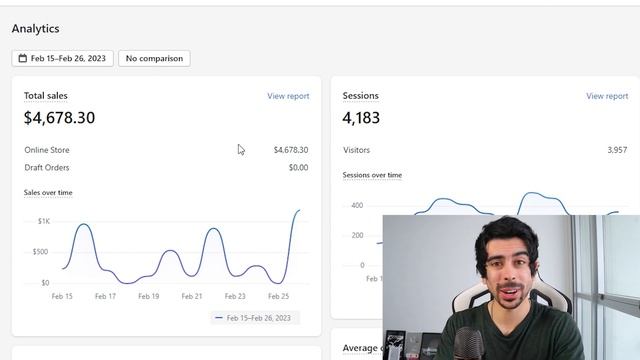Click the Feb 21 axis label on sales chart
The width and height of the screenshot is (640, 360).
pyautogui.click(x=192, y=296)
